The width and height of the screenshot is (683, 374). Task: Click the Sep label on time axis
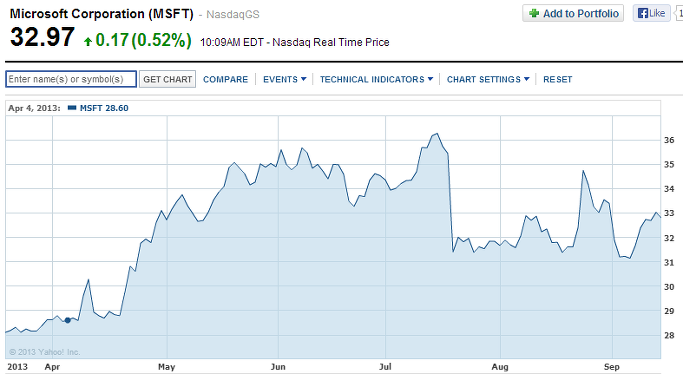click(x=612, y=367)
